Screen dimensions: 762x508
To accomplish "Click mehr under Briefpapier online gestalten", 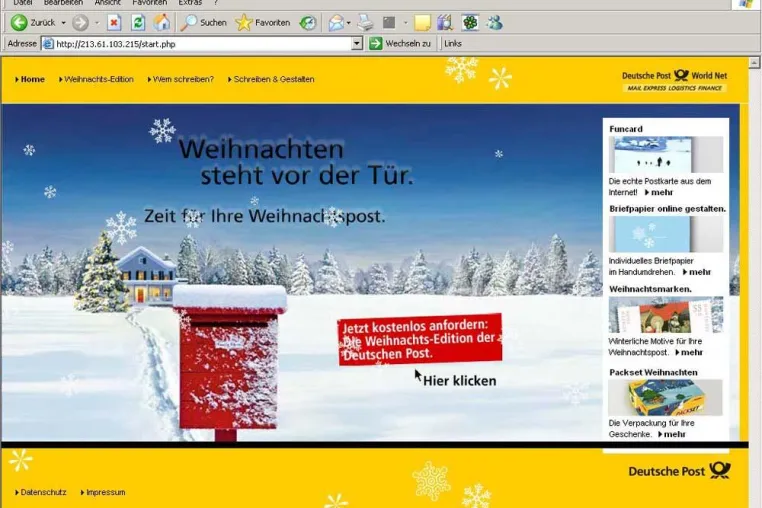I will coord(697,272).
